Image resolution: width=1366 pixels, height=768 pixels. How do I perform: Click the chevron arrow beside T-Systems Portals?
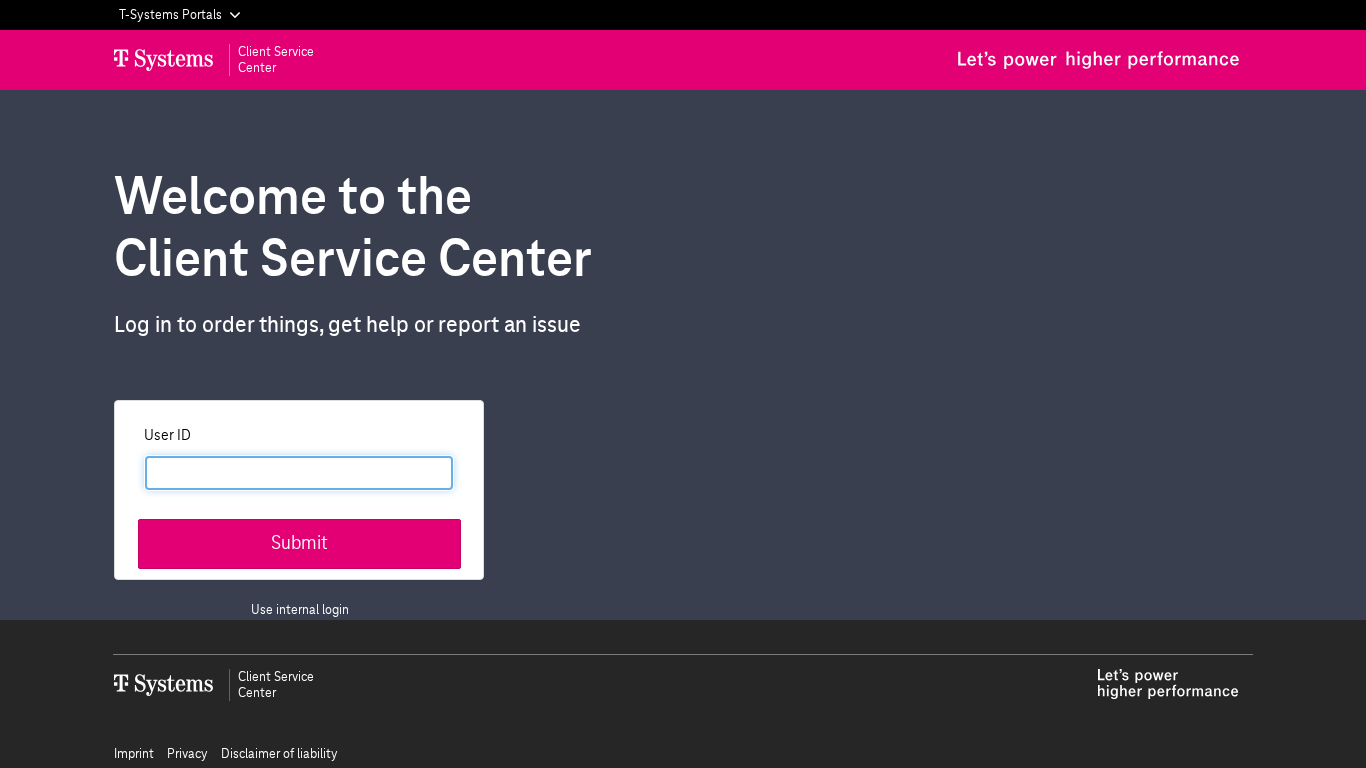235,15
